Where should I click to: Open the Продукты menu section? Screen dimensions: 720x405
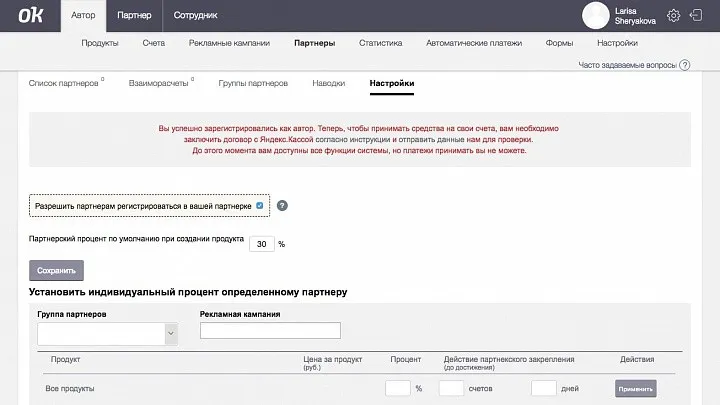coord(100,43)
